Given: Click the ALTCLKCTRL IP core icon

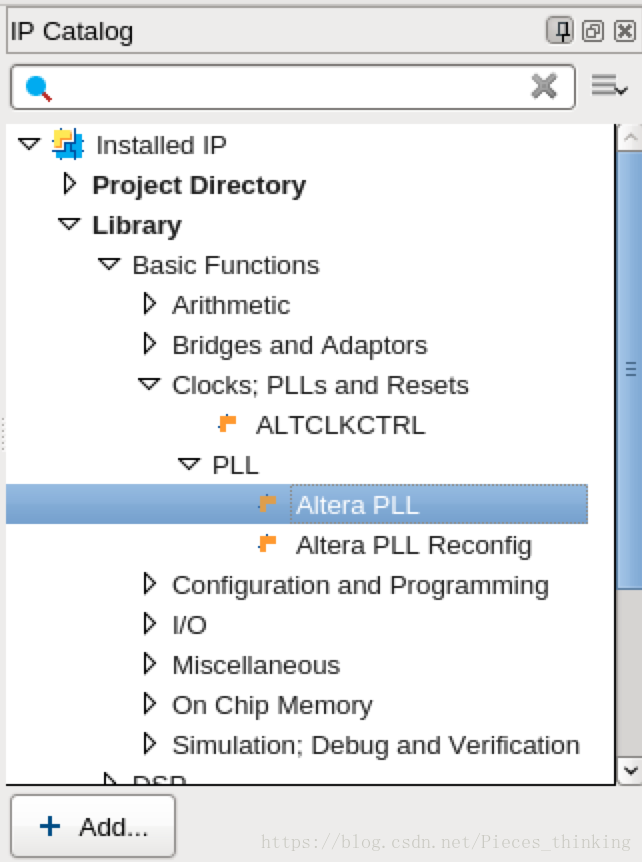Looking at the screenshot, I should 228,424.
